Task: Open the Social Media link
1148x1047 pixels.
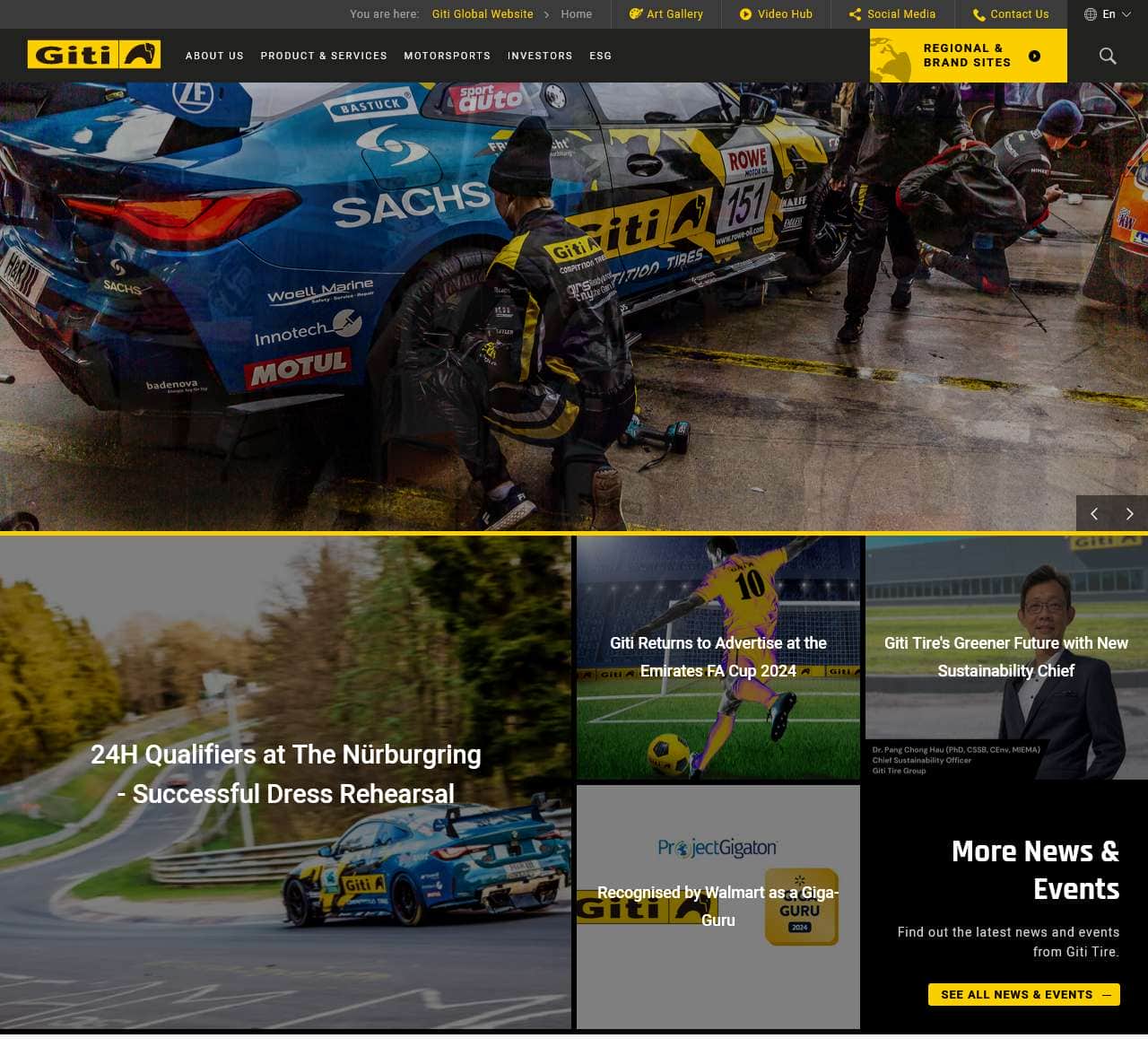Action: tap(892, 14)
